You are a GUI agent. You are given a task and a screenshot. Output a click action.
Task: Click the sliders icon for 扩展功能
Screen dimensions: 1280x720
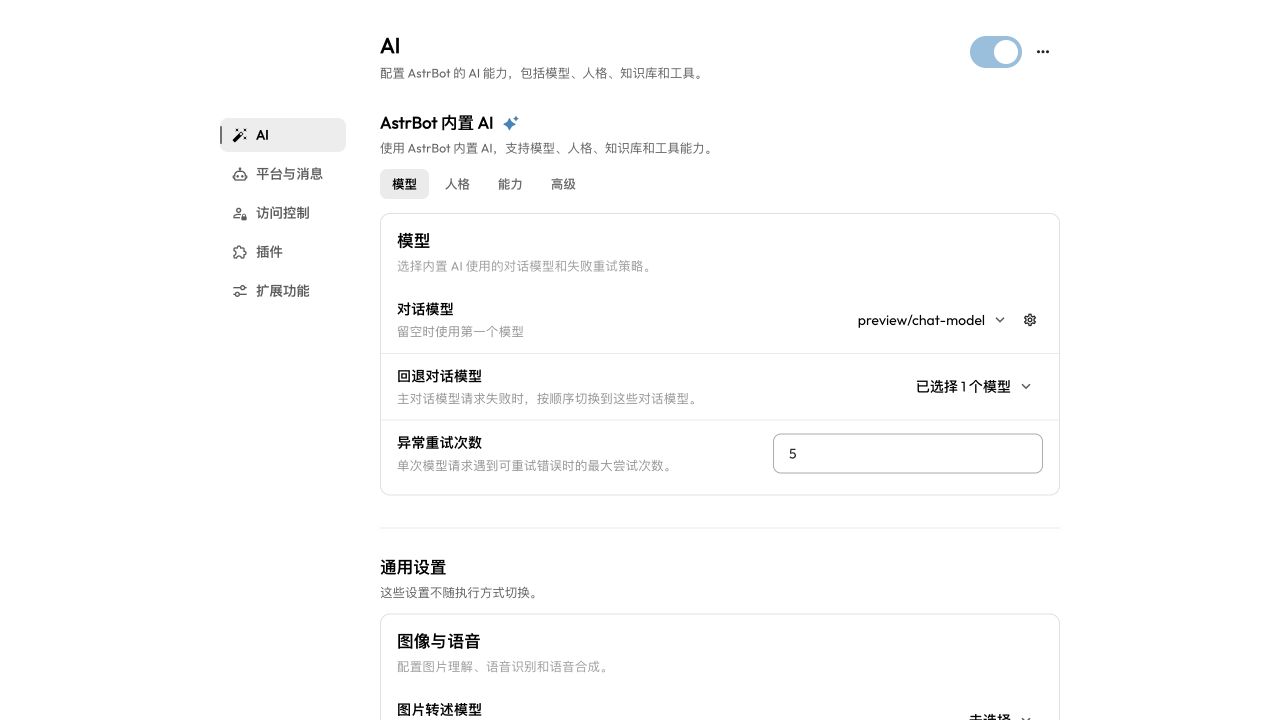point(240,291)
